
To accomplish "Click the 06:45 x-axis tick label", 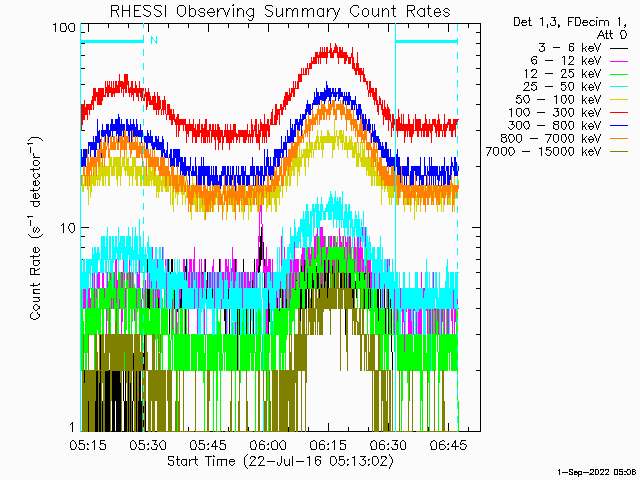I will (448, 445).
